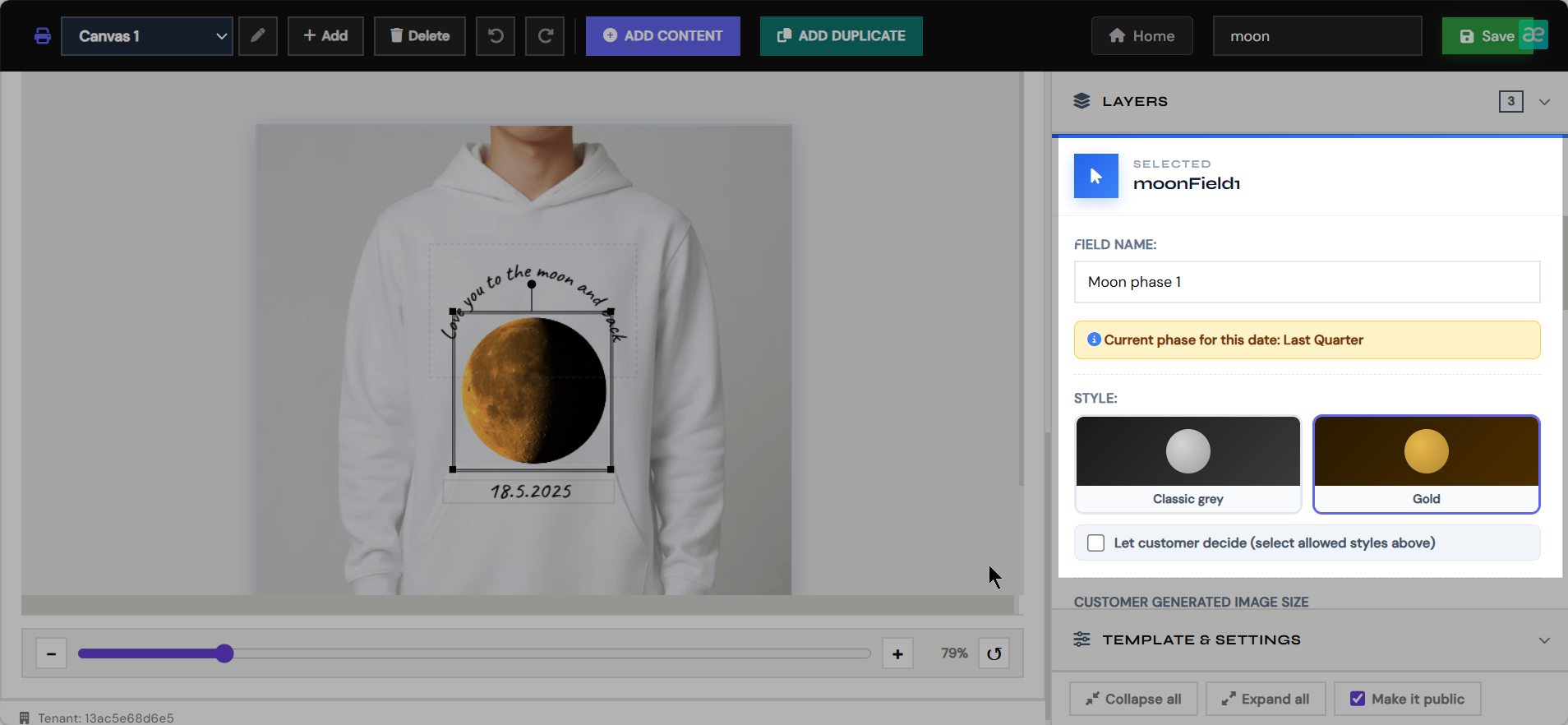The width and height of the screenshot is (1568, 725).
Task: Click the rotation handle above the moon
Action: coord(532,284)
